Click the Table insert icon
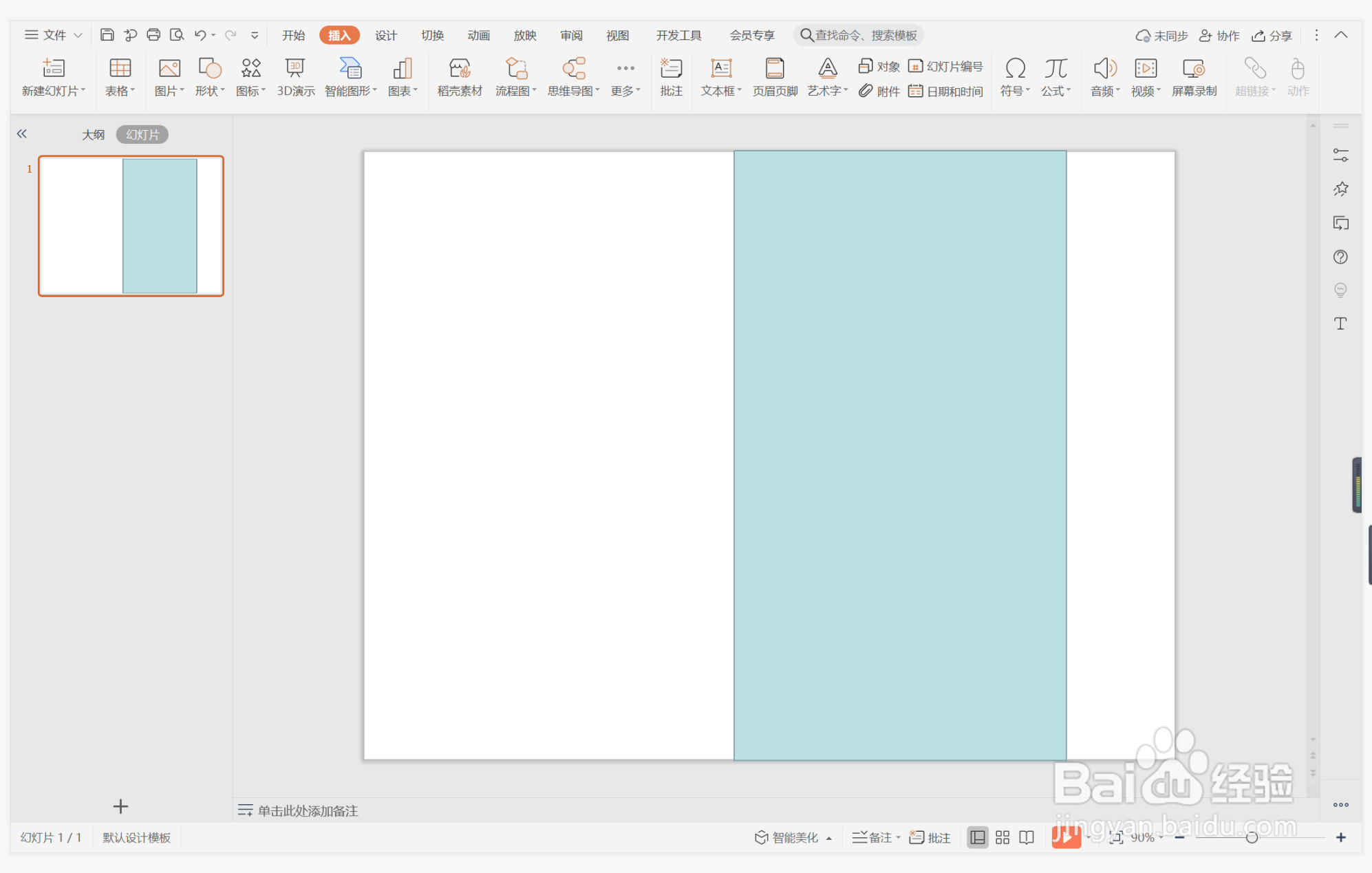 coord(120,69)
